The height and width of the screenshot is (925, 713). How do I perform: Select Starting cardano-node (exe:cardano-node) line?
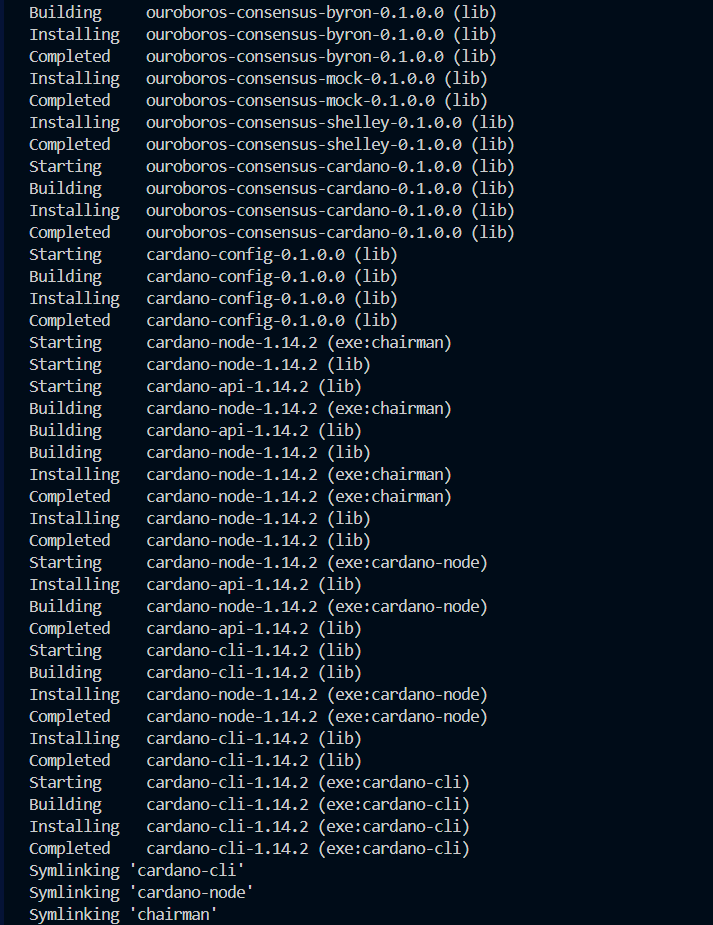pos(258,562)
